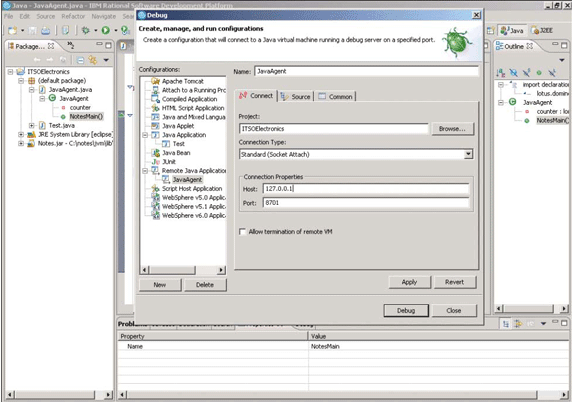Screen dimensions: 572x402
Task: Select NotesMain() in Package Explorer
Action: click(x=86, y=116)
